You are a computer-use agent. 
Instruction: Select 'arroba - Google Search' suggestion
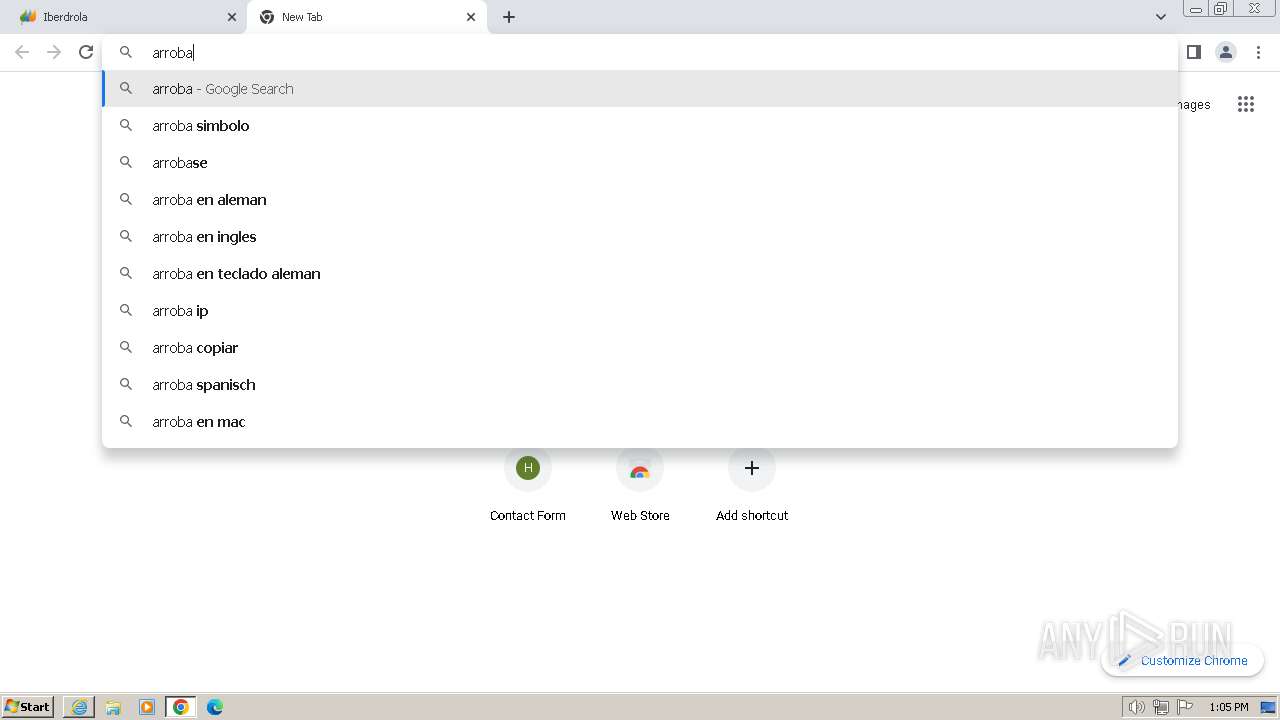(x=640, y=89)
